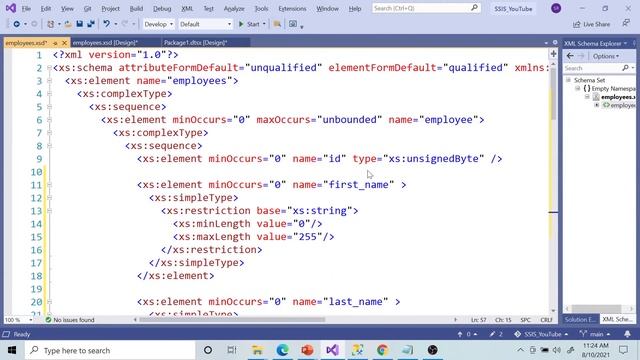Click the CRLF line-ending indicator
The image size is (640, 360).
[546, 320]
